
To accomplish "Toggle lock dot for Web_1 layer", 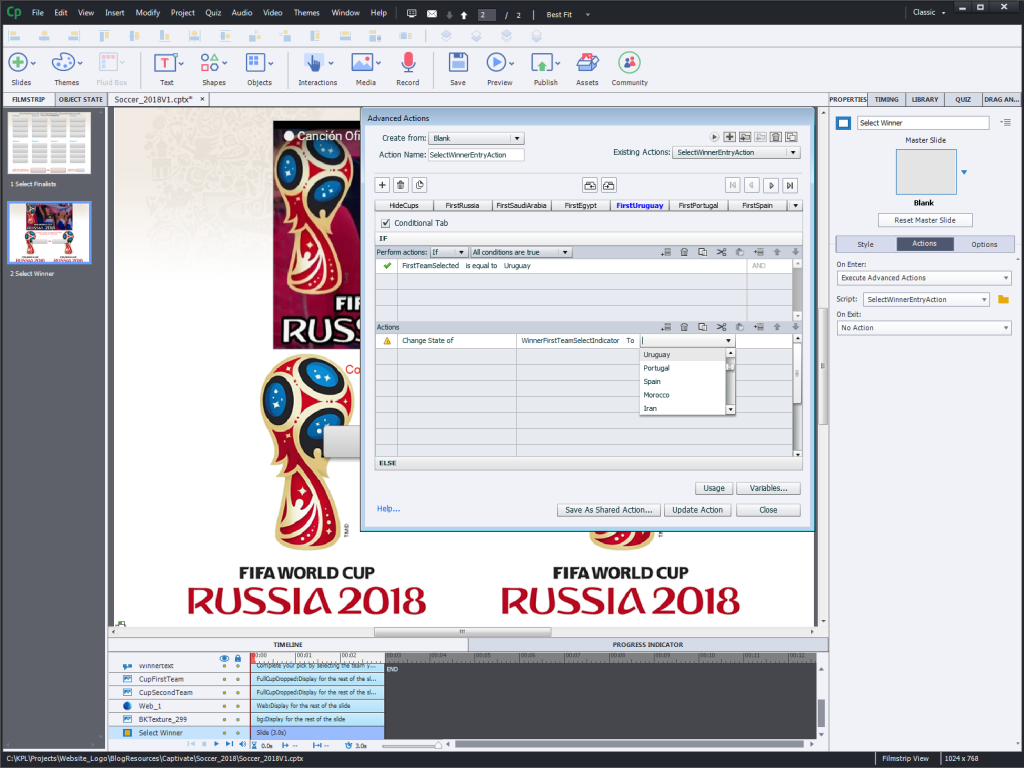I will (x=238, y=706).
